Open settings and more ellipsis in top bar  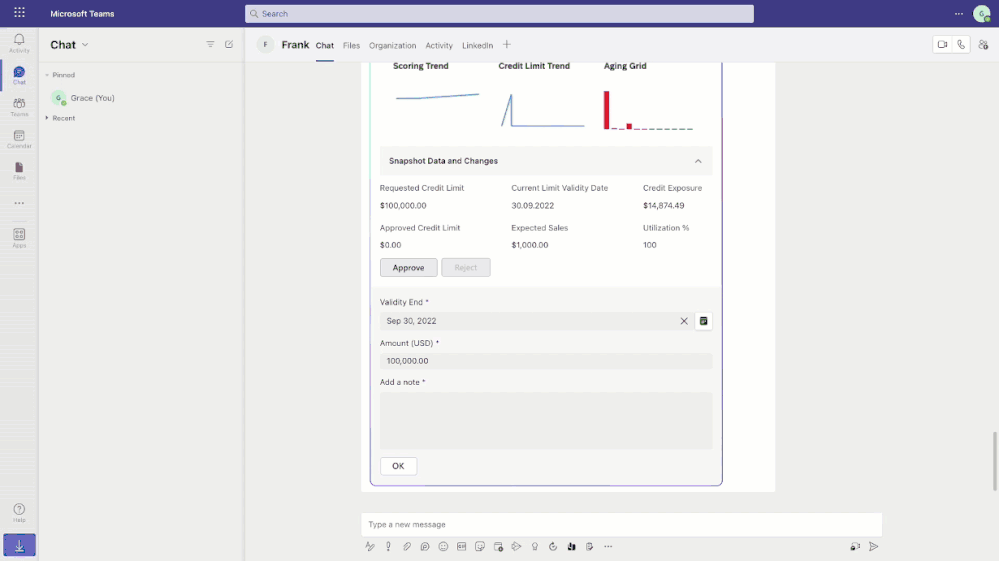959,13
